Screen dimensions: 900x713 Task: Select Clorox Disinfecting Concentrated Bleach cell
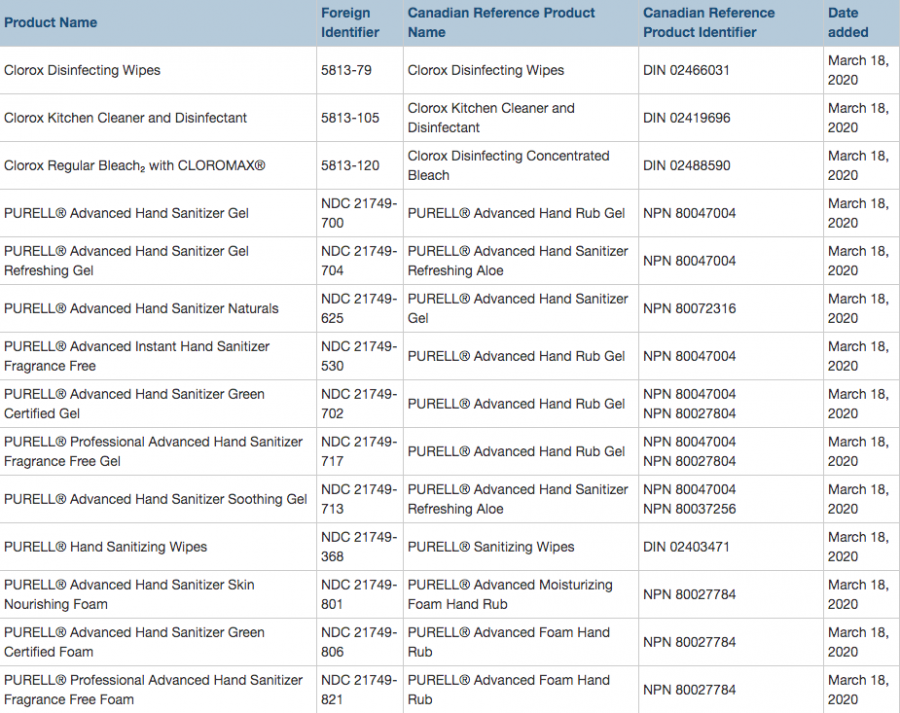[x=508, y=165]
